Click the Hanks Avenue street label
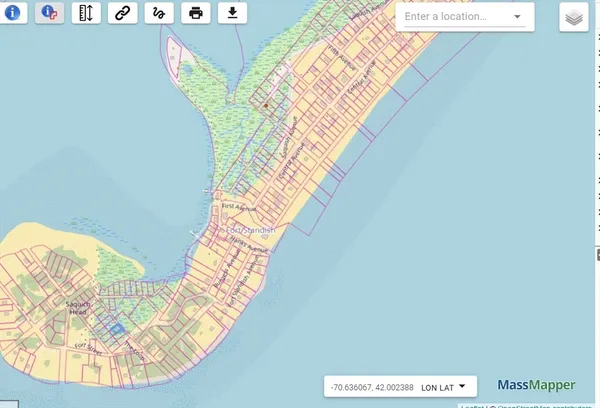 pyautogui.click(x=248, y=244)
